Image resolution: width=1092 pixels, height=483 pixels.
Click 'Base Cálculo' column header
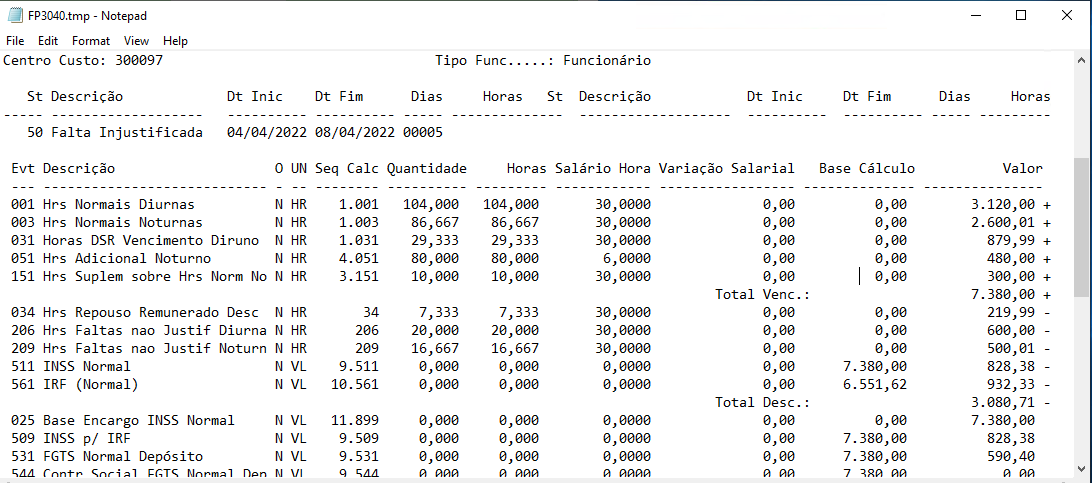(x=867, y=168)
